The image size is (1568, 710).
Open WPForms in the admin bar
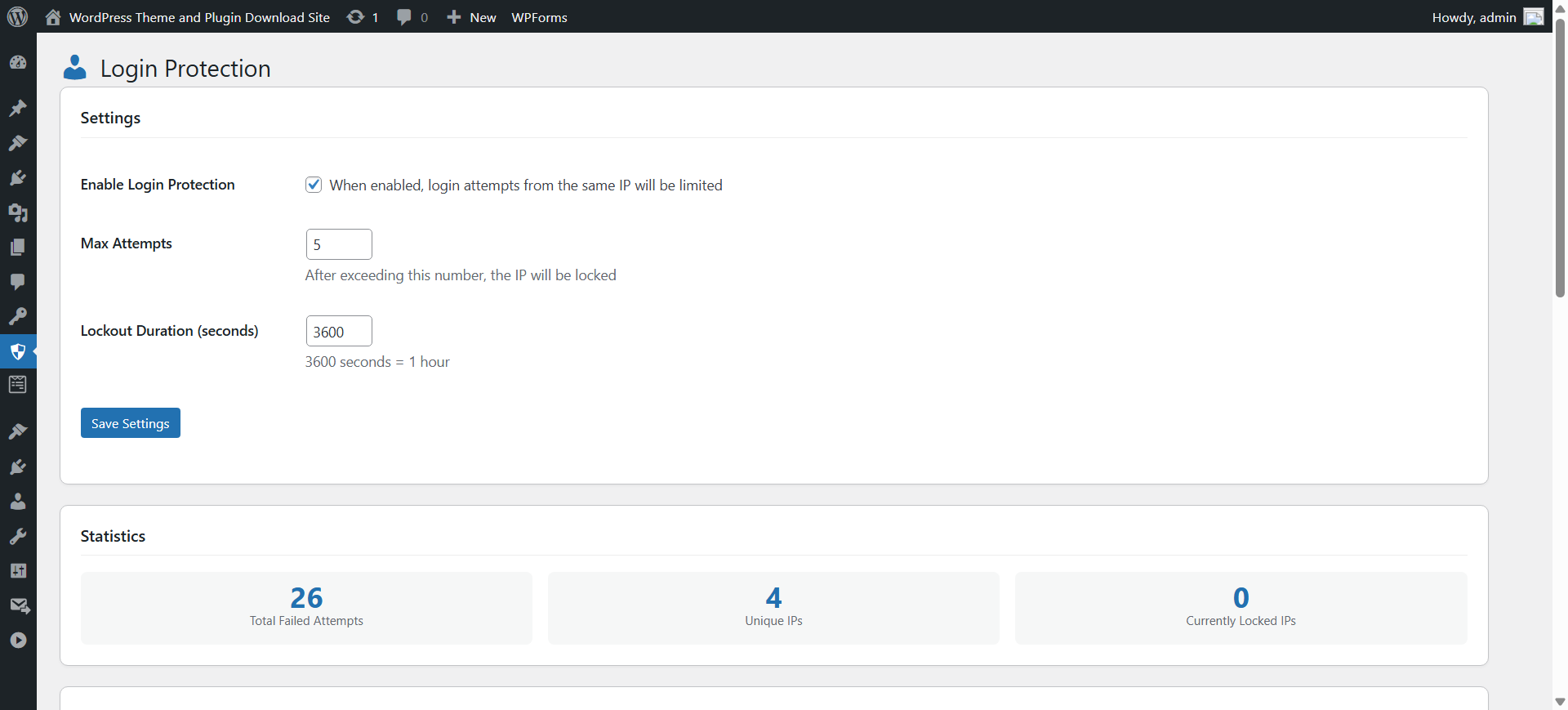[539, 17]
